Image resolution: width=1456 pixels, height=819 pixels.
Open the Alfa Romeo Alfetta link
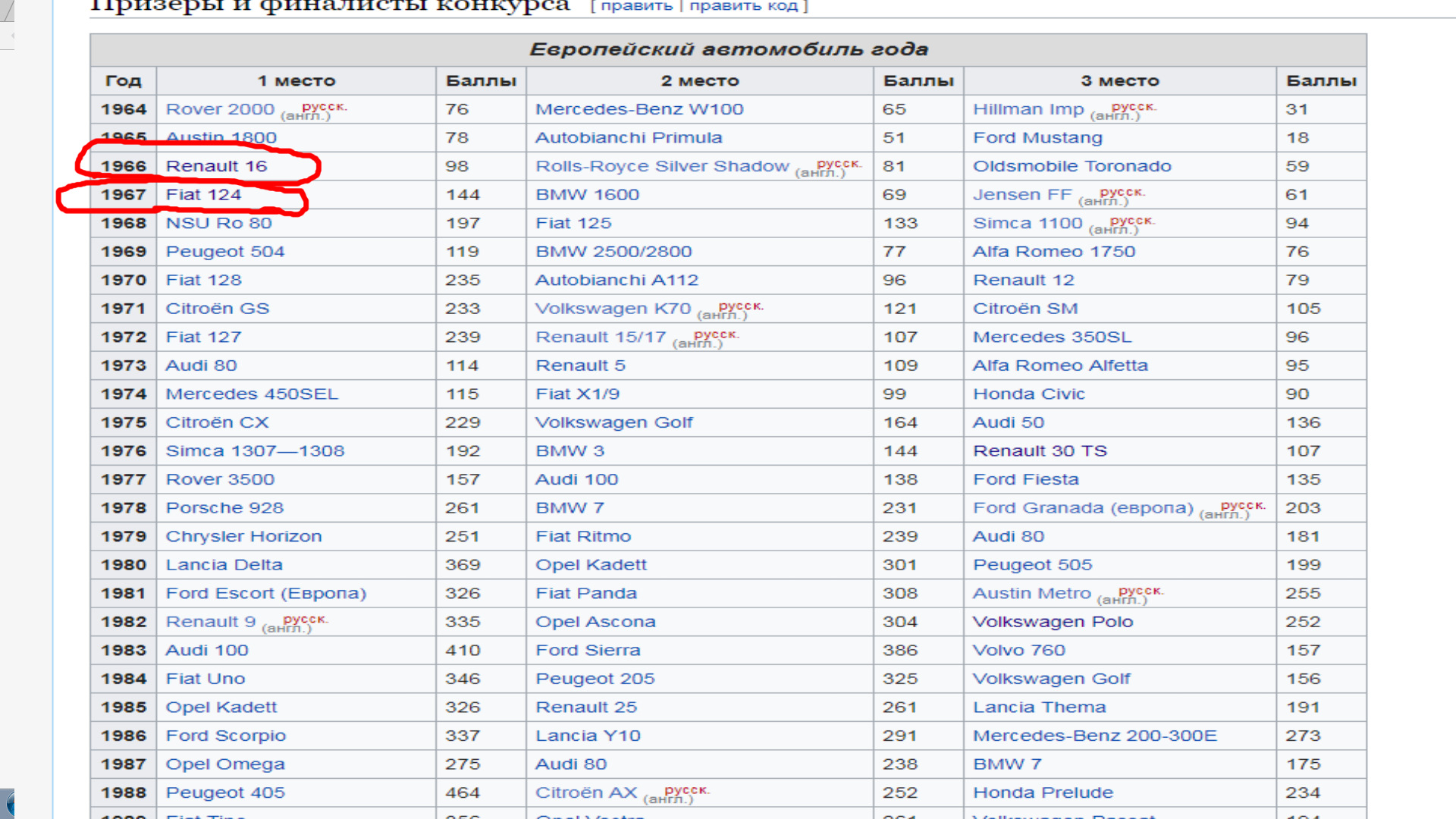pyautogui.click(x=1059, y=366)
